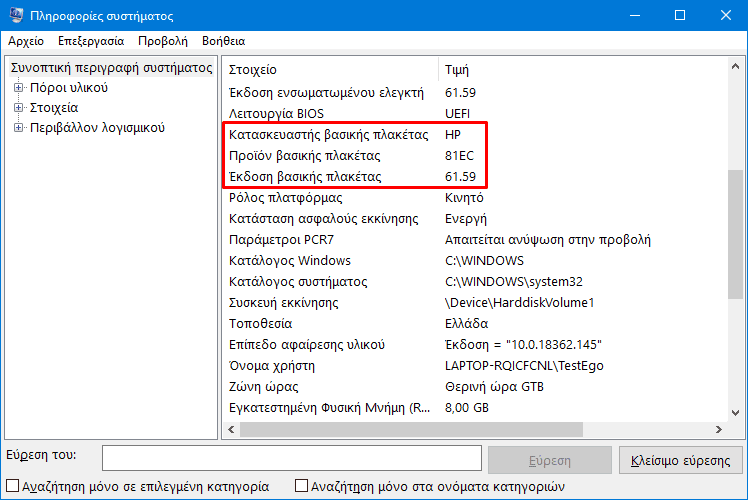Select the Στοιχεία label in tree

point(54,108)
